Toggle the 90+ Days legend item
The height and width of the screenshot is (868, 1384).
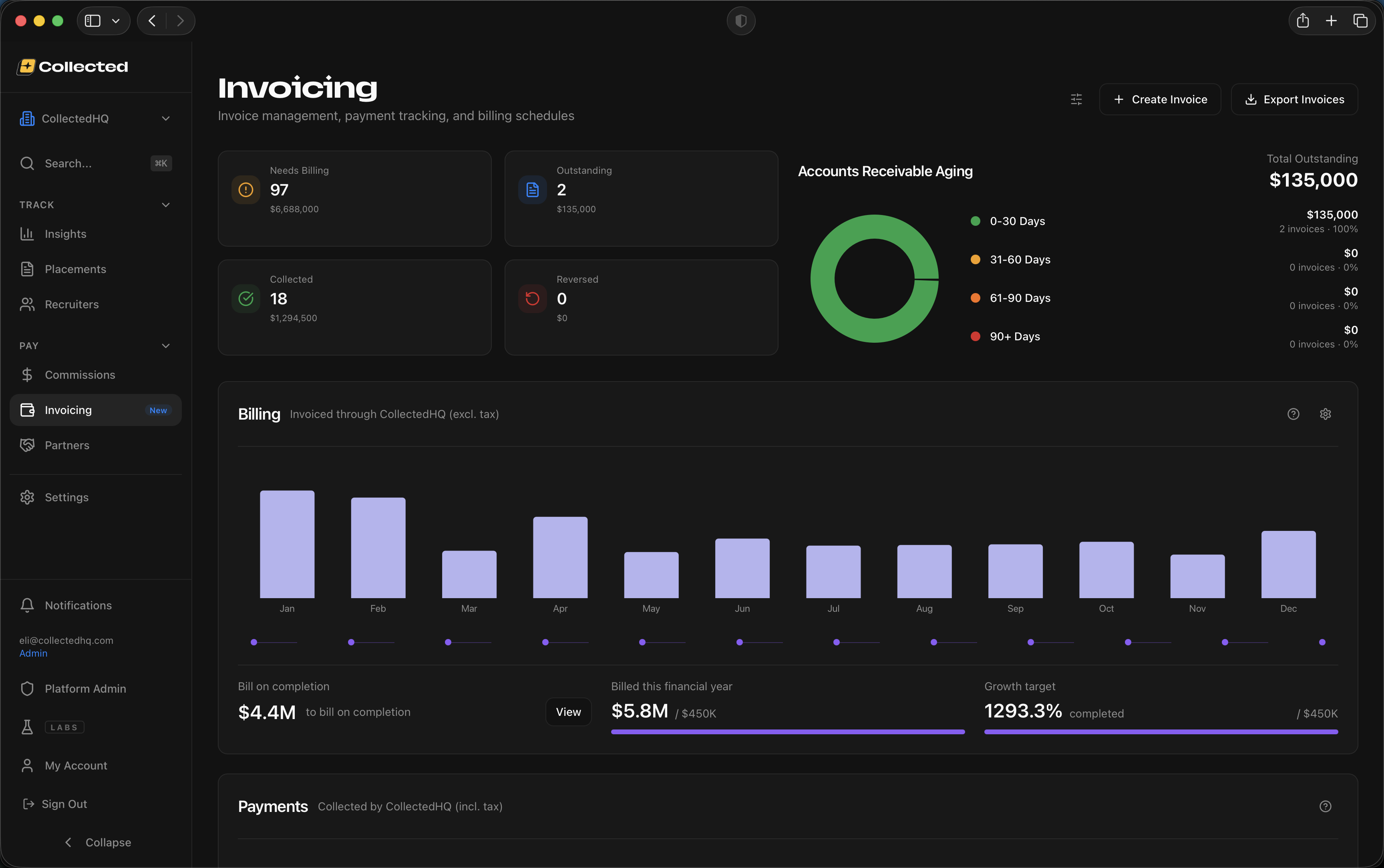pos(1014,336)
